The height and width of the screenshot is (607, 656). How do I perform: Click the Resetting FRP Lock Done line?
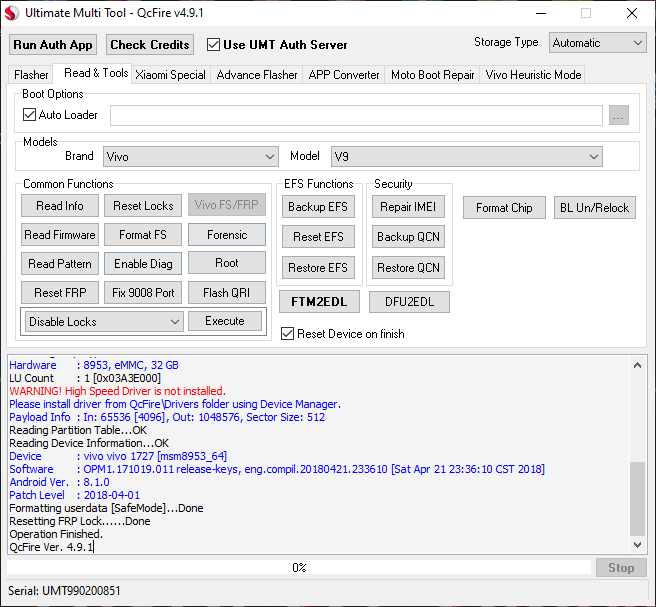(x=80, y=521)
